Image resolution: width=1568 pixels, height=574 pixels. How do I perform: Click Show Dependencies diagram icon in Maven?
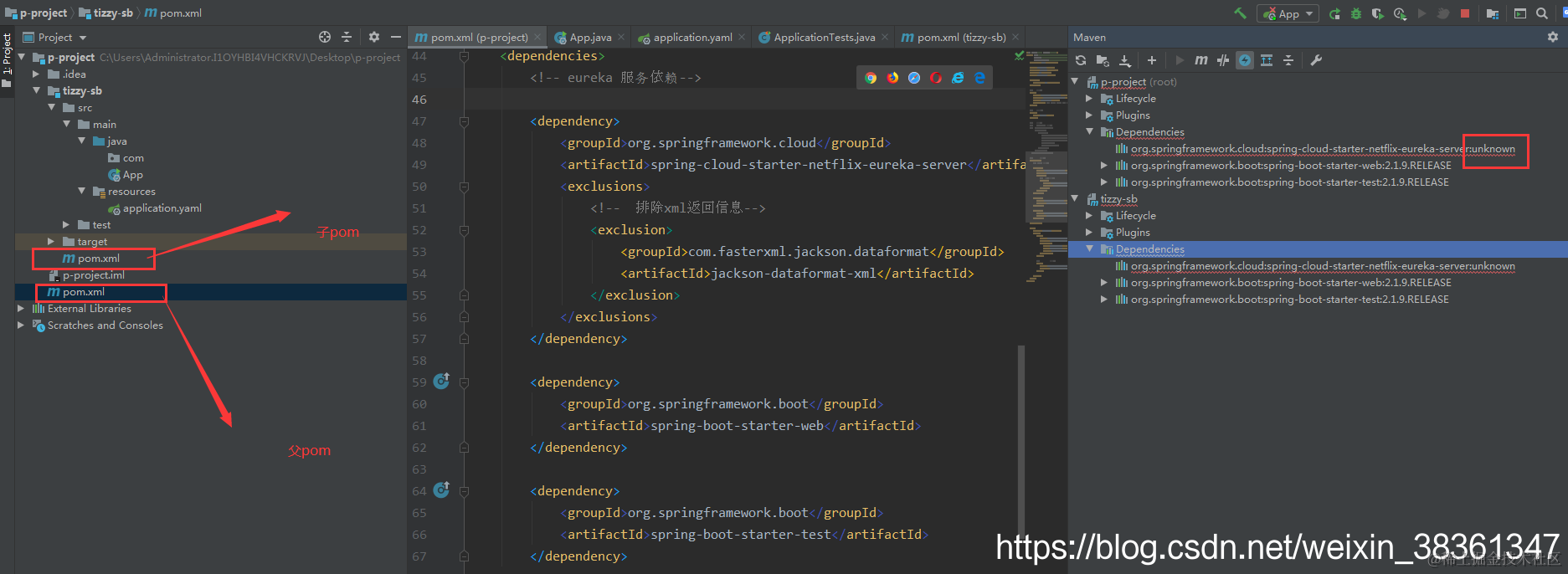[x=1267, y=60]
